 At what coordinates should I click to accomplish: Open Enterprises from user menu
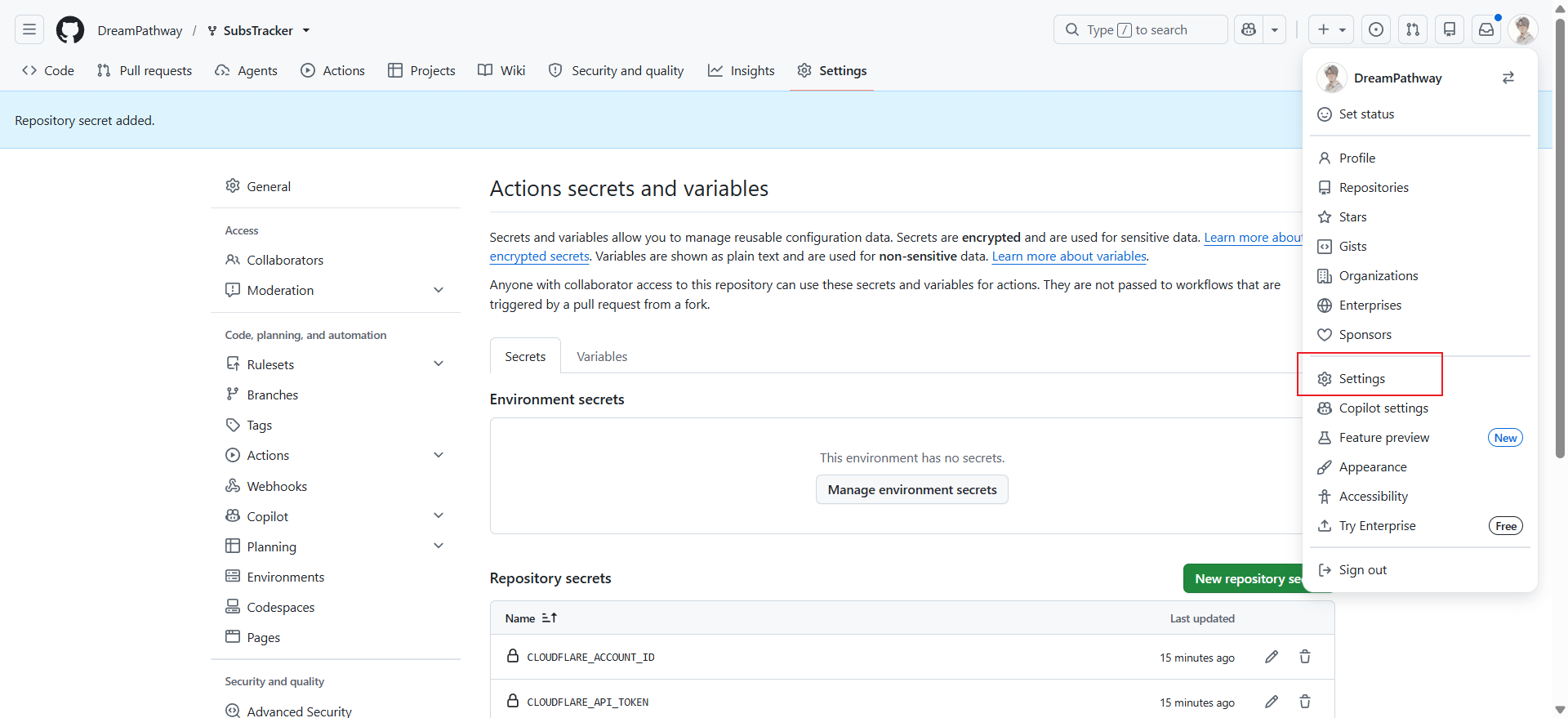point(1420,305)
